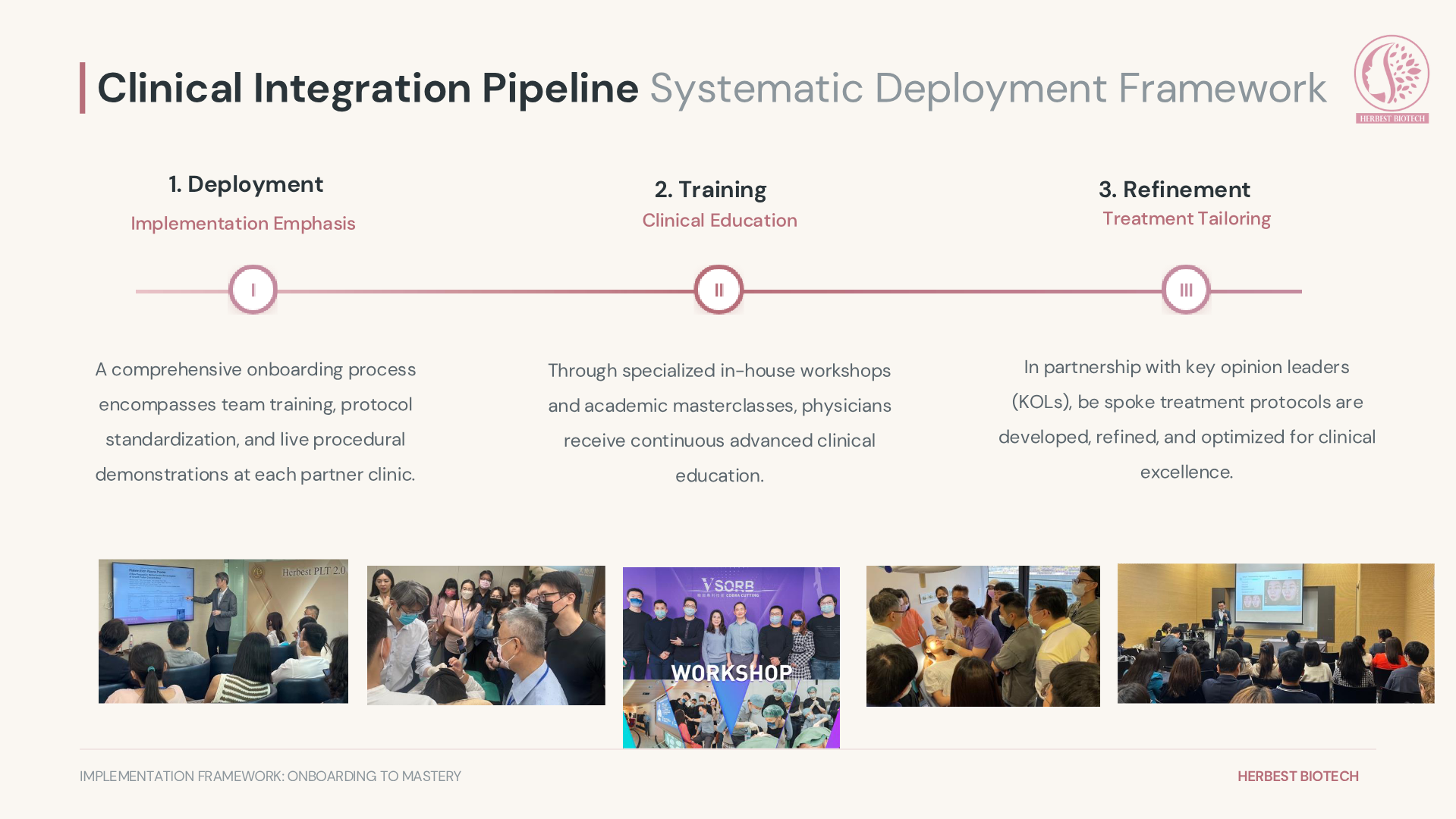Open the masked group procedure photo
The width and height of the screenshot is (1456, 819).
(x=486, y=635)
